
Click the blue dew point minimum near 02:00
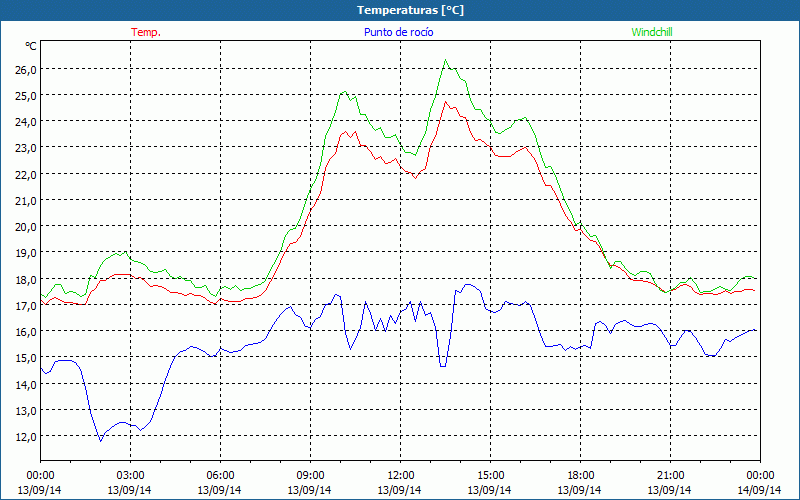101,441
